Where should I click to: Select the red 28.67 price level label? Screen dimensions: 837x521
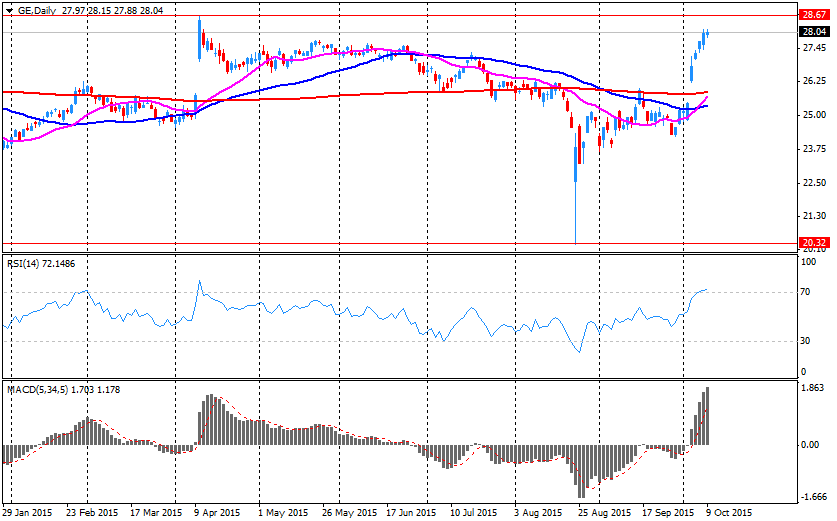click(814, 15)
